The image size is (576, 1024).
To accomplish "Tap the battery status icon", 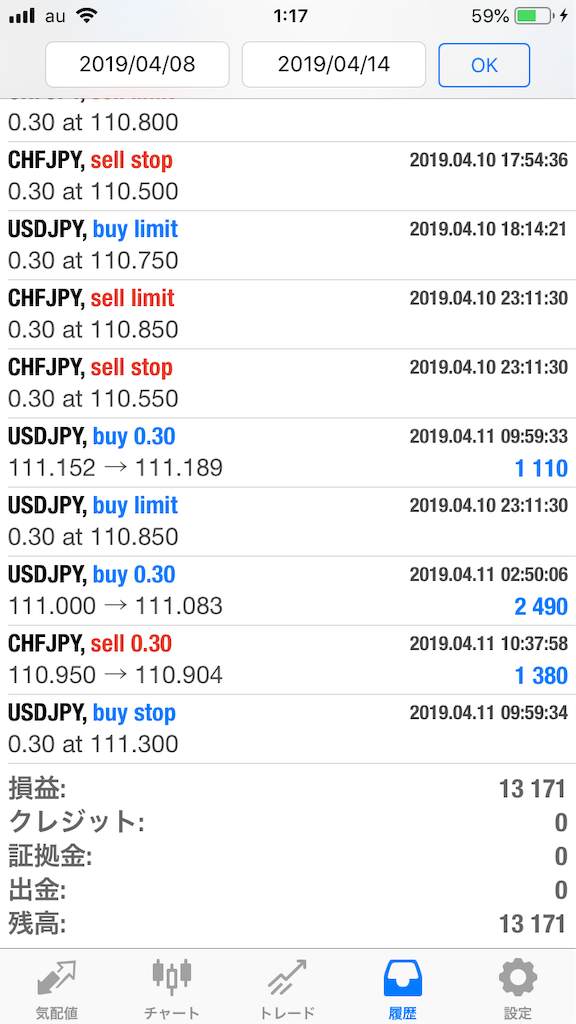I will click(533, 16).
